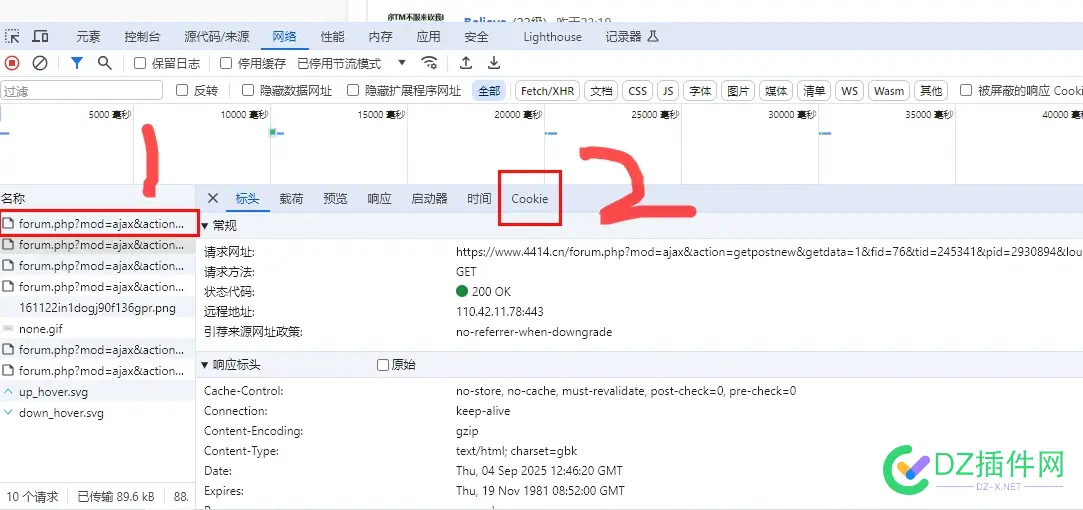Viewport: 1083px width, 510px height.
Task: Activate the inspect element picker icon
Action: (12, 37)
